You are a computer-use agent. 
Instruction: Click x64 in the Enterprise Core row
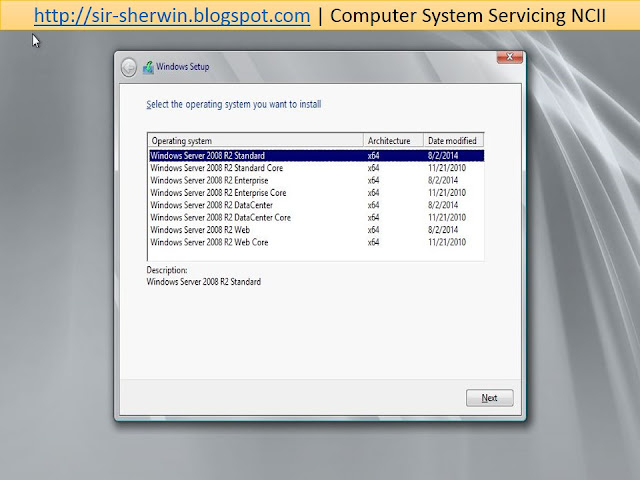[x=373, y=193]
